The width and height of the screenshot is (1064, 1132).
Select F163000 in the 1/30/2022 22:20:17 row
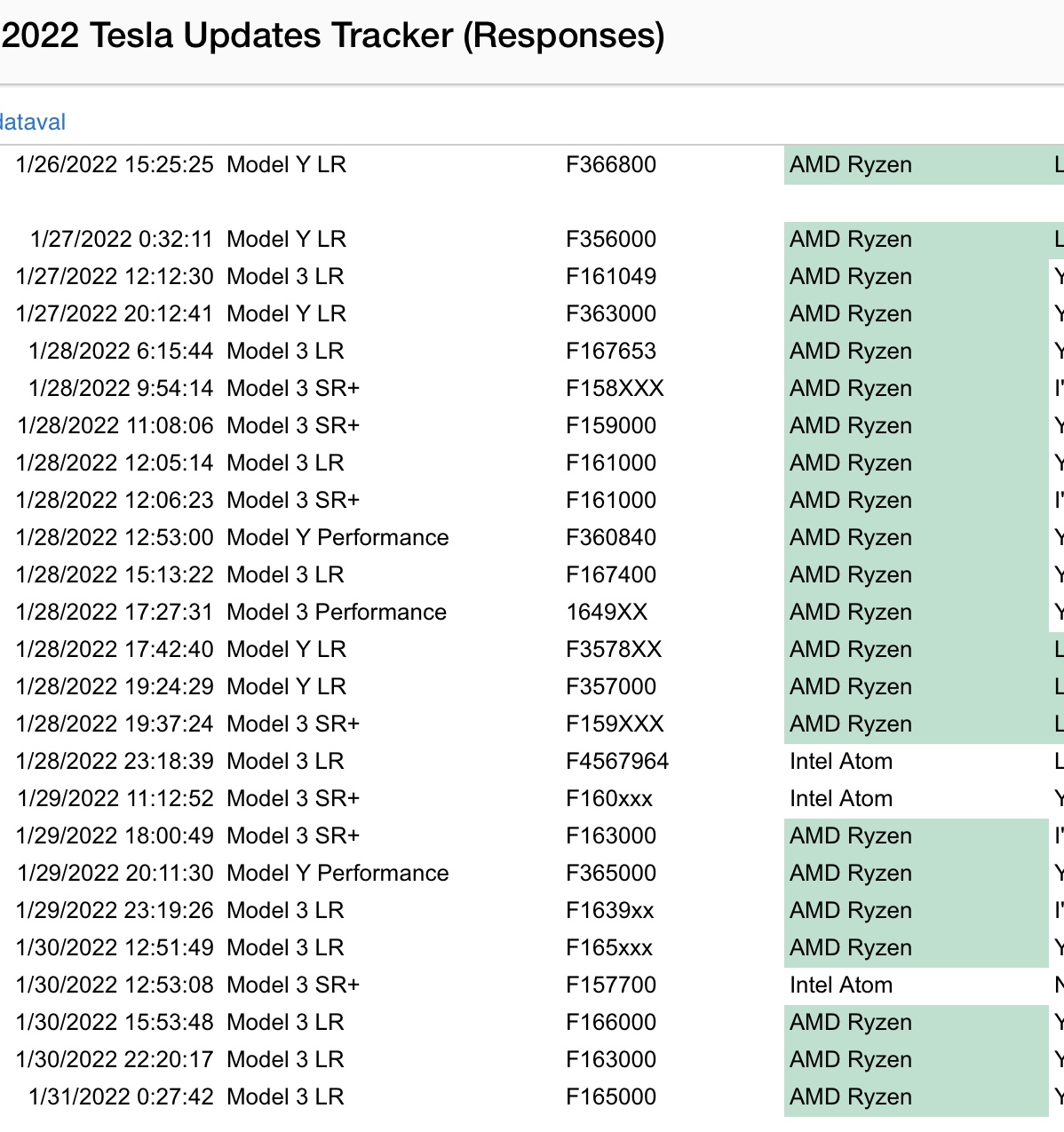(611, 1059)
